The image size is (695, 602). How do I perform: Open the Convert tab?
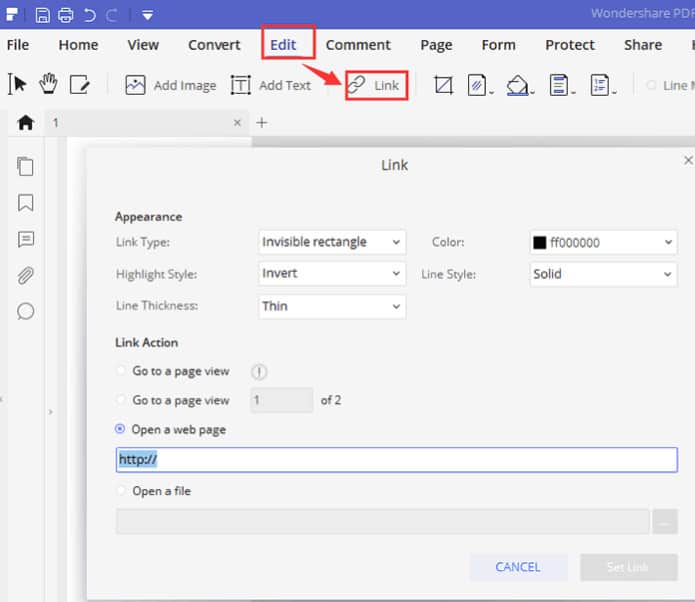(x=214, y=45)
